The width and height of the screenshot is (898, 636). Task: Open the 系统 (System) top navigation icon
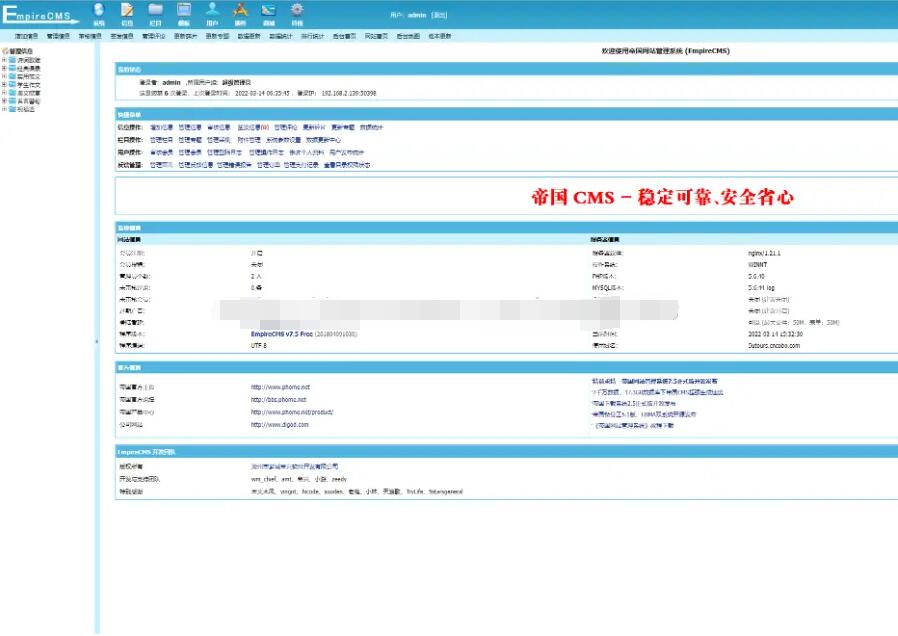pyautogui.click(x=98, y=12)
